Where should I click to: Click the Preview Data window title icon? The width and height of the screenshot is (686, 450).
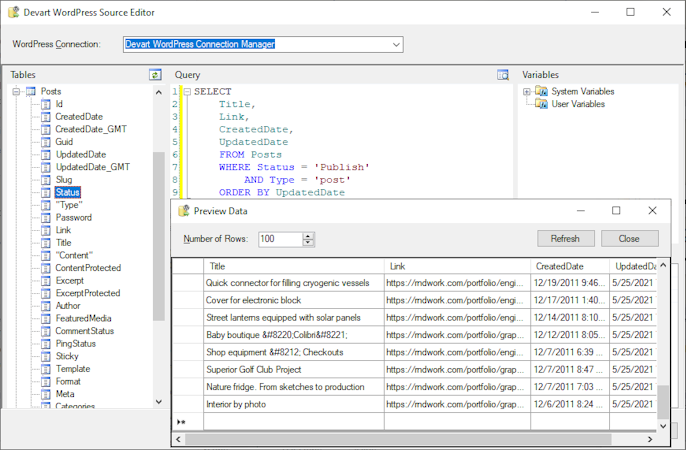183,211
